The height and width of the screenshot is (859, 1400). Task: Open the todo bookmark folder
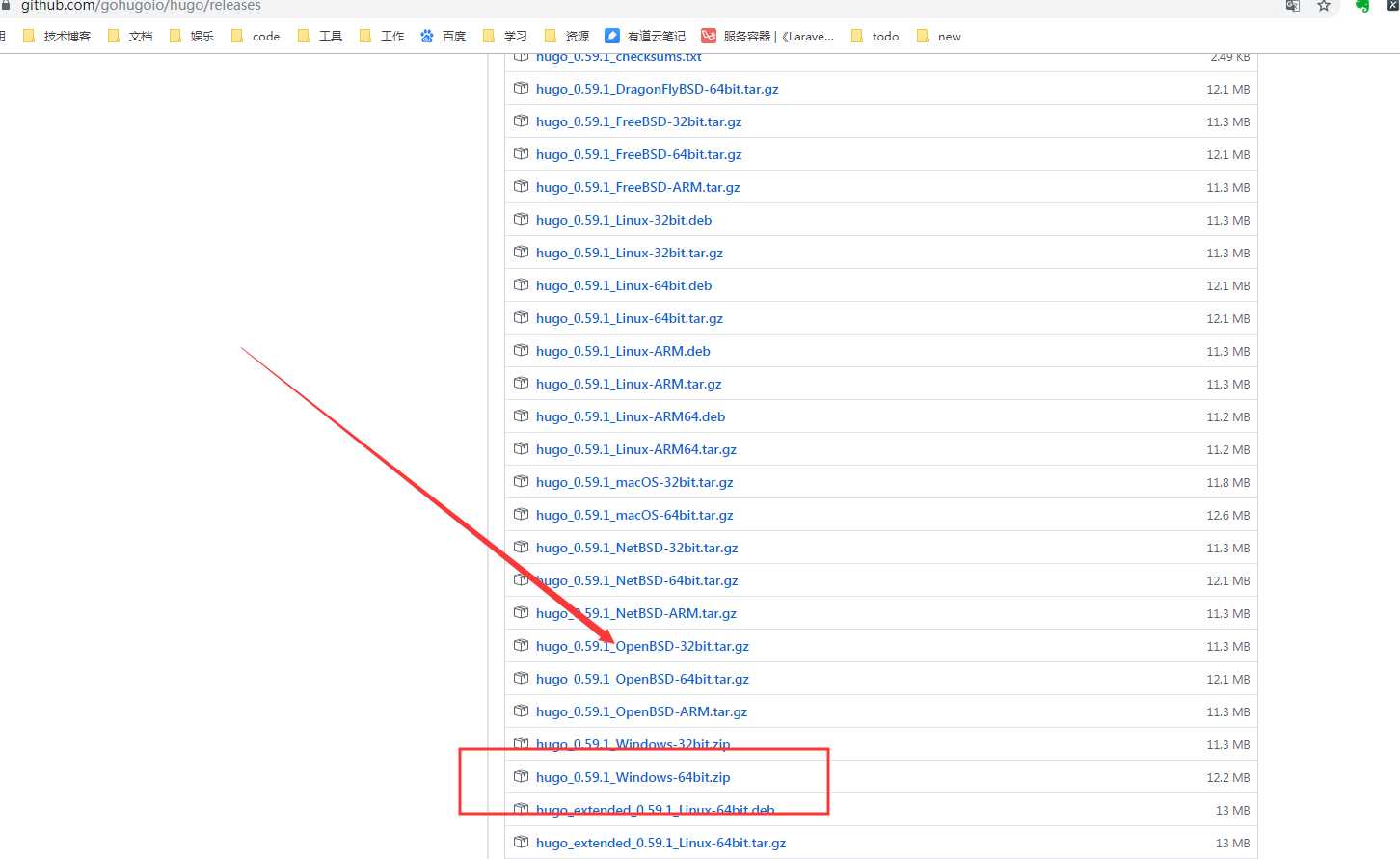point(875,37)
